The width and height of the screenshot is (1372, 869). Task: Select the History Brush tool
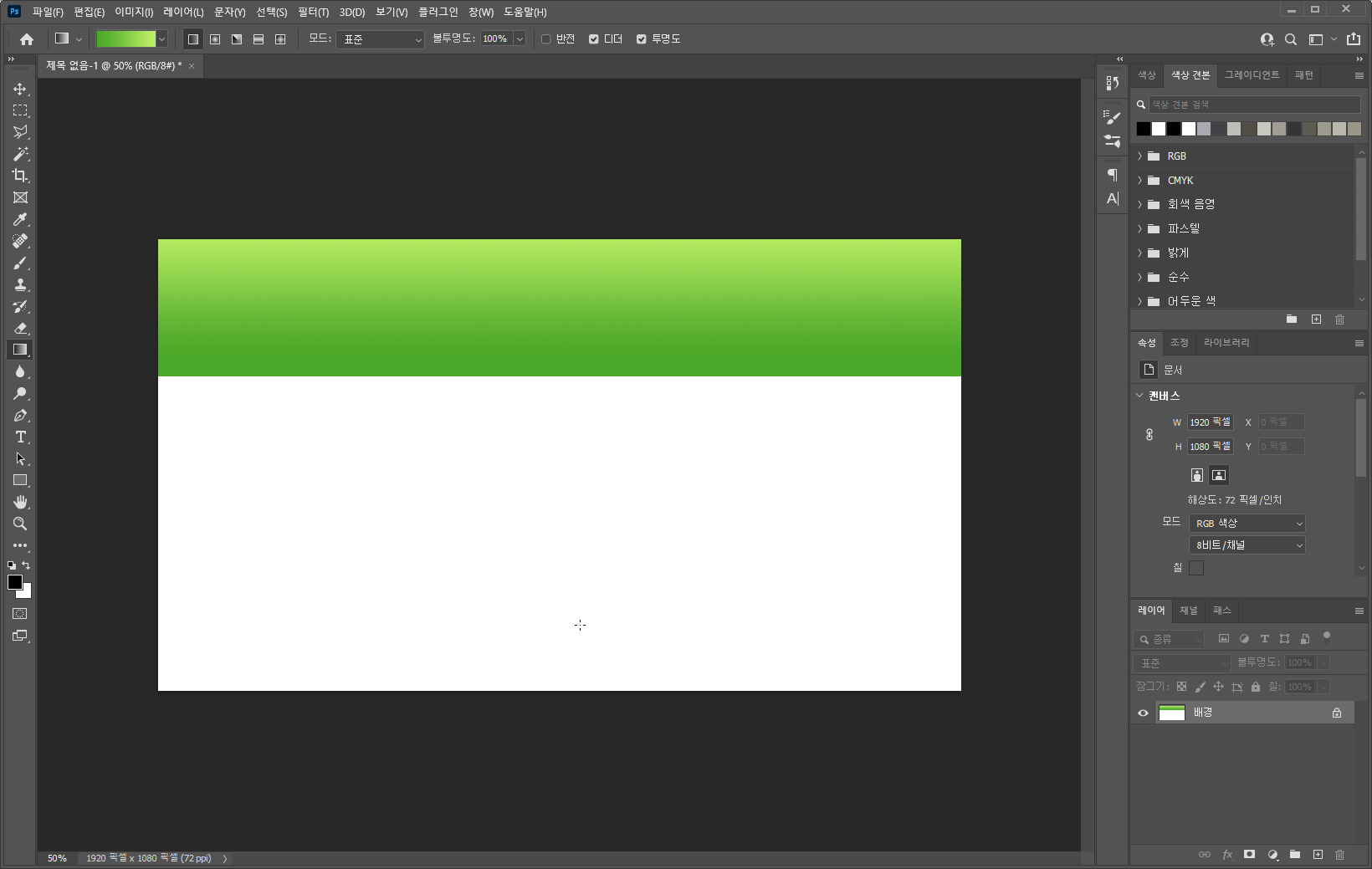[x=20, y=306]
